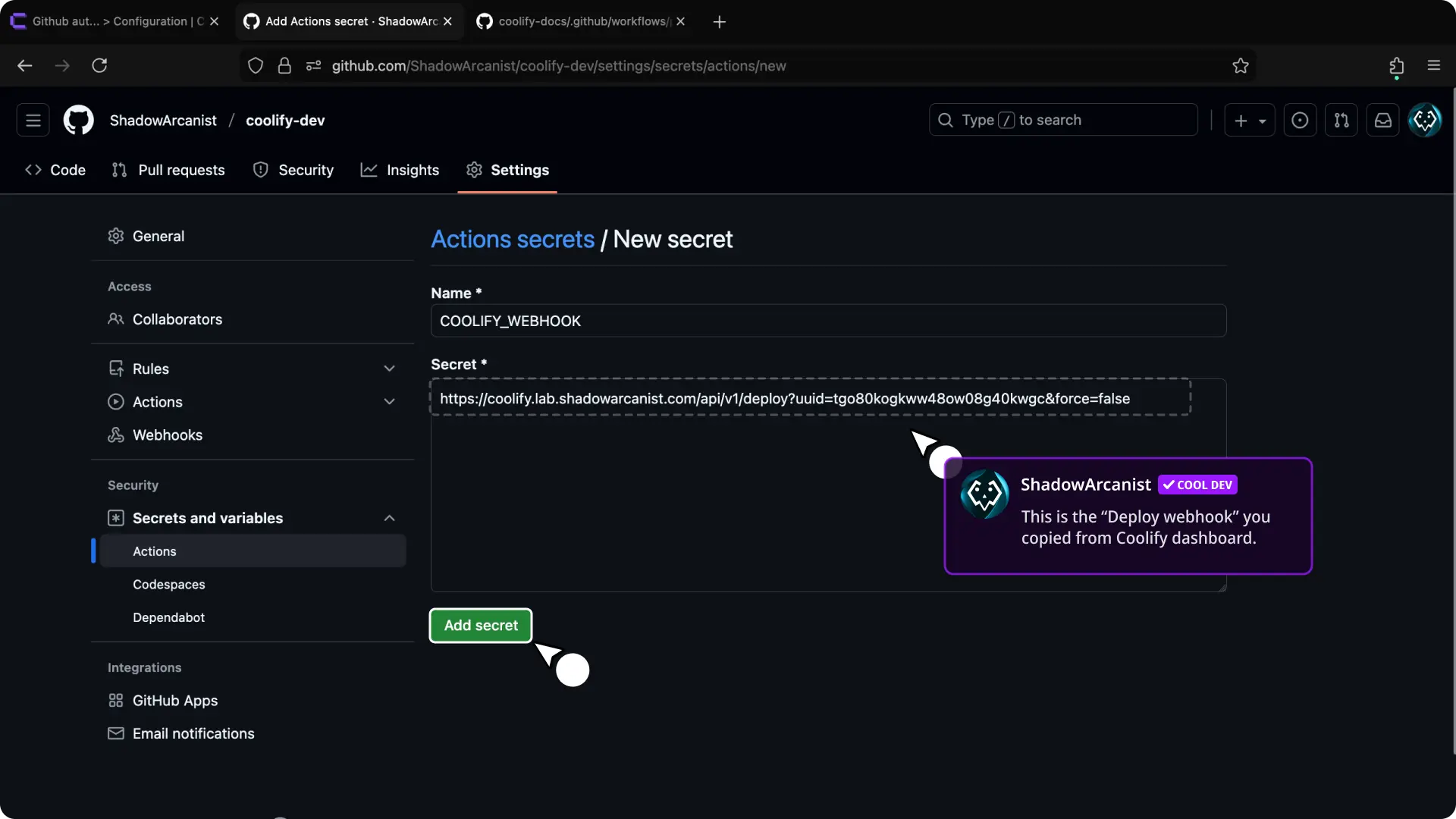Open Webhooks in the settings sidebar

click(x=168, y=435)
